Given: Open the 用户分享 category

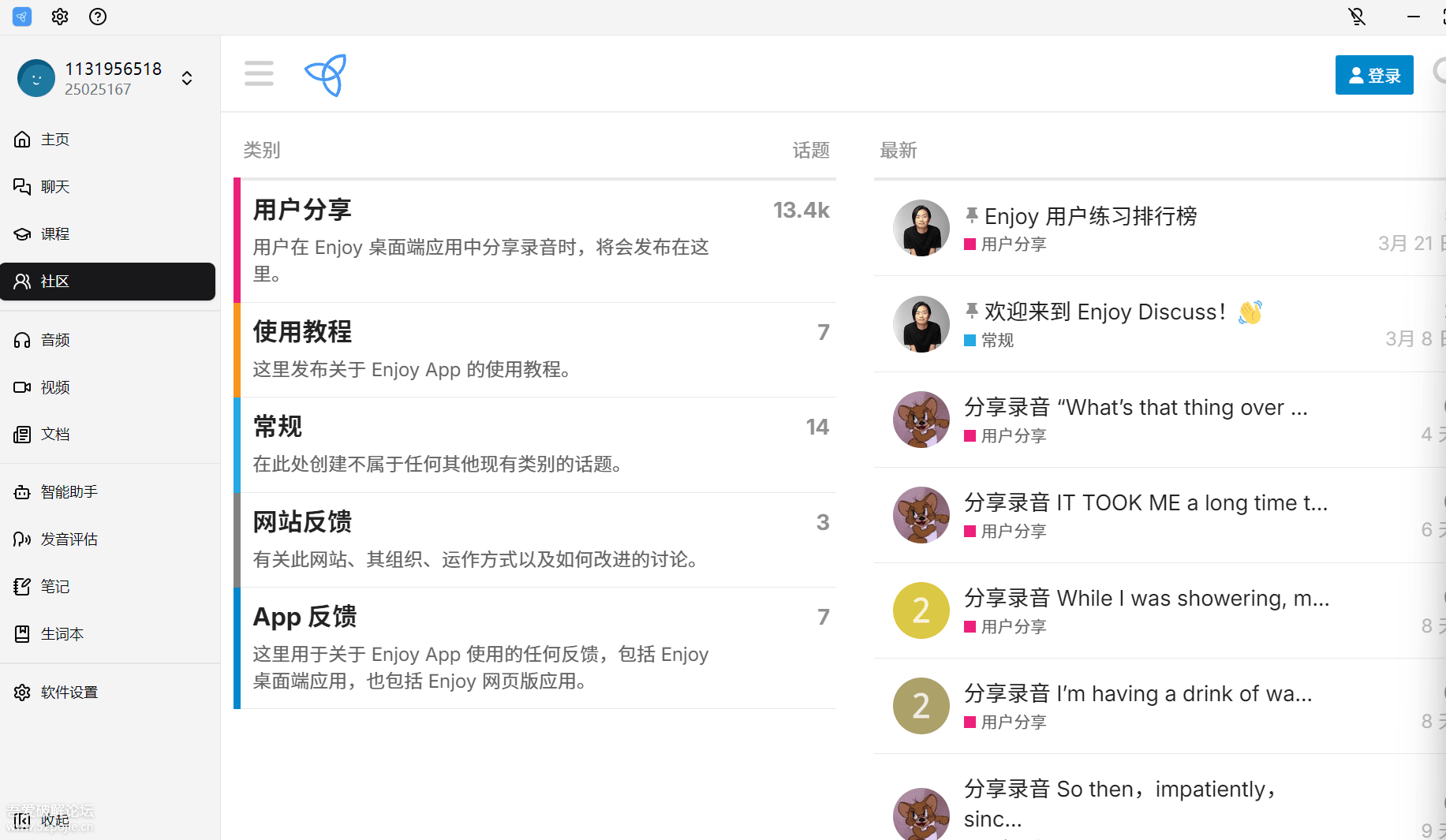Looking at the screenshot, I should coord(302,210).
